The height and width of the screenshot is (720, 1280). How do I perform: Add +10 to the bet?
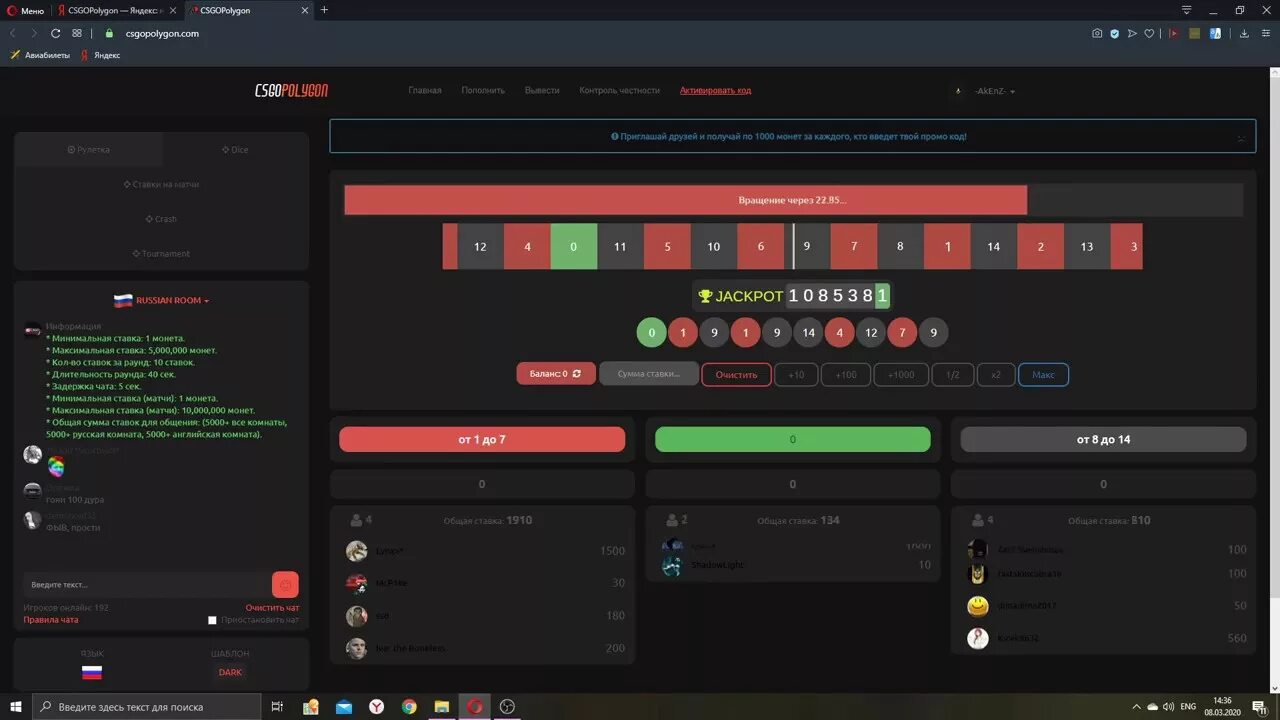point(796,374)
